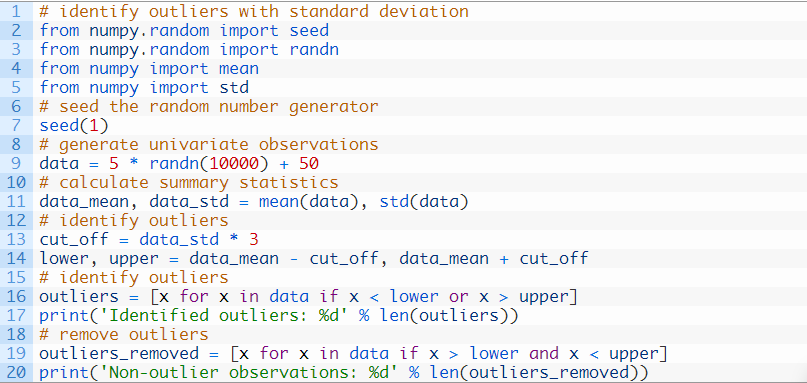Click the number 50 on line 9

point(308,164)
